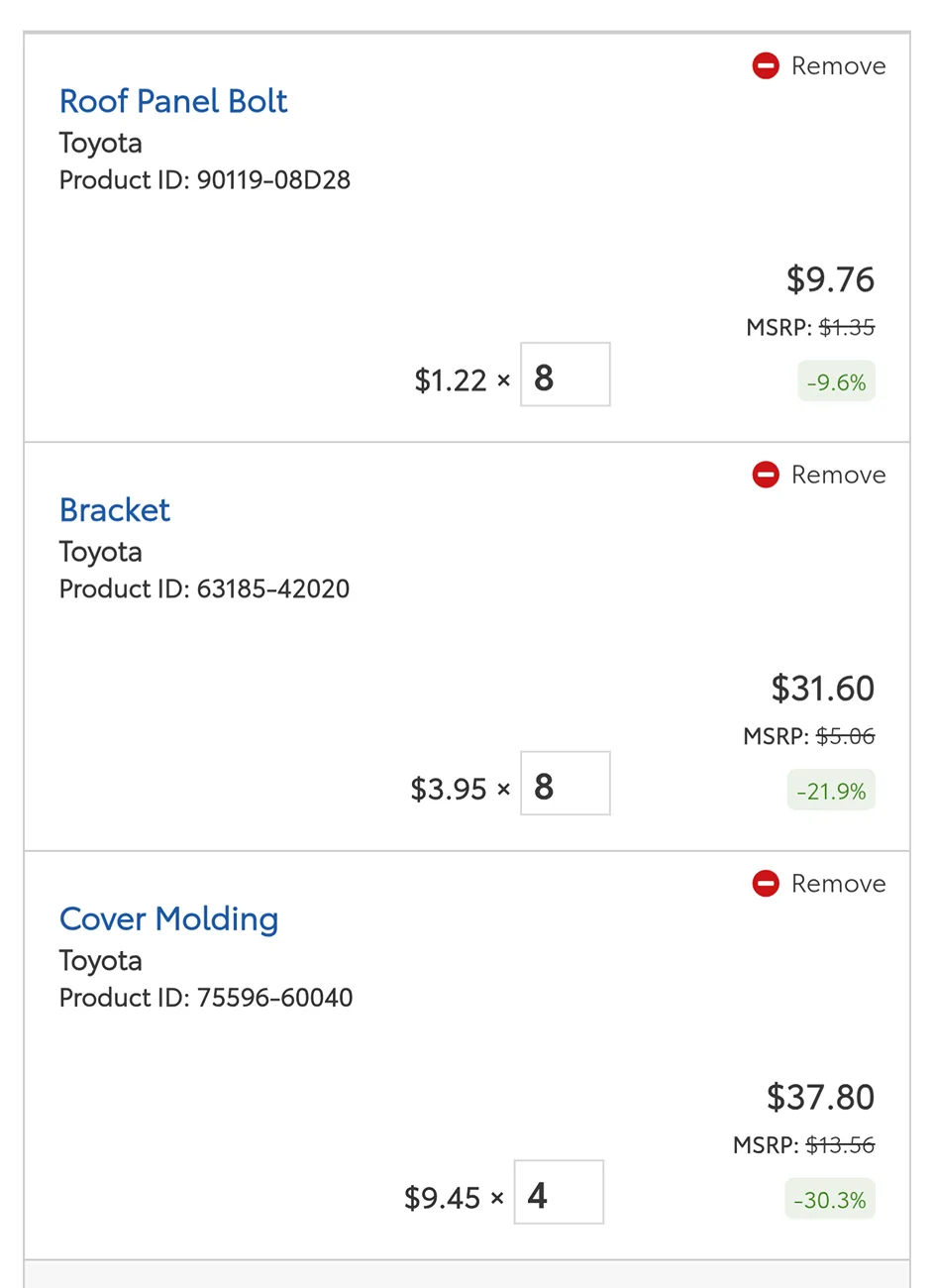Focus quantity field for Cover Molding
Viewport: 934px width, 1288px height.
point(559,1192)
